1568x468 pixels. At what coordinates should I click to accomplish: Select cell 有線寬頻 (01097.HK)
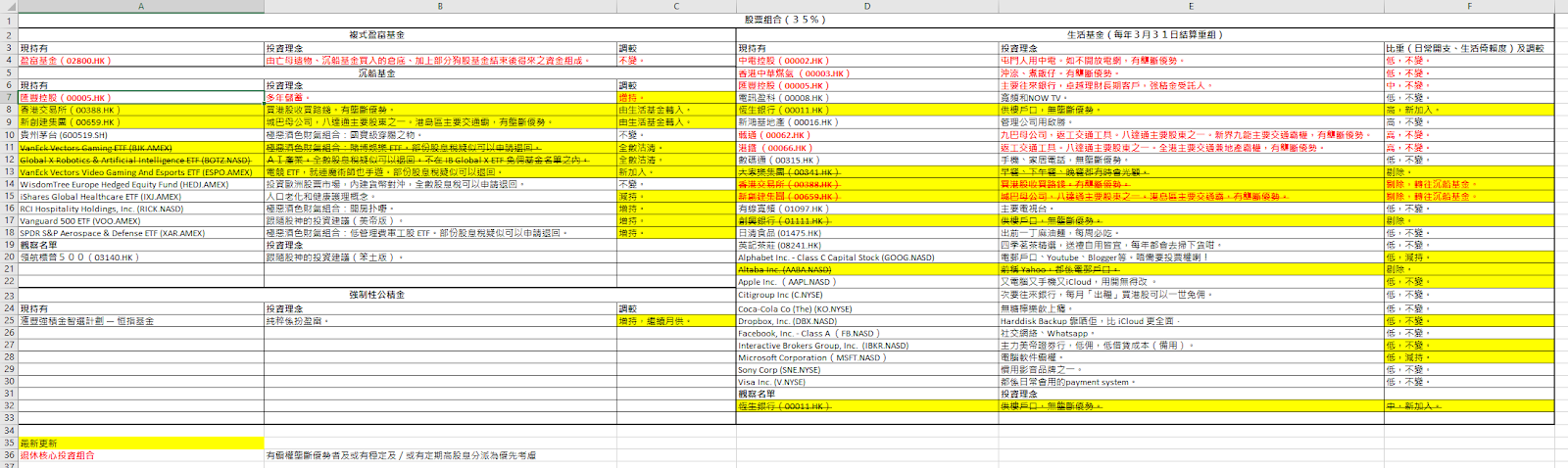point(867,209)
